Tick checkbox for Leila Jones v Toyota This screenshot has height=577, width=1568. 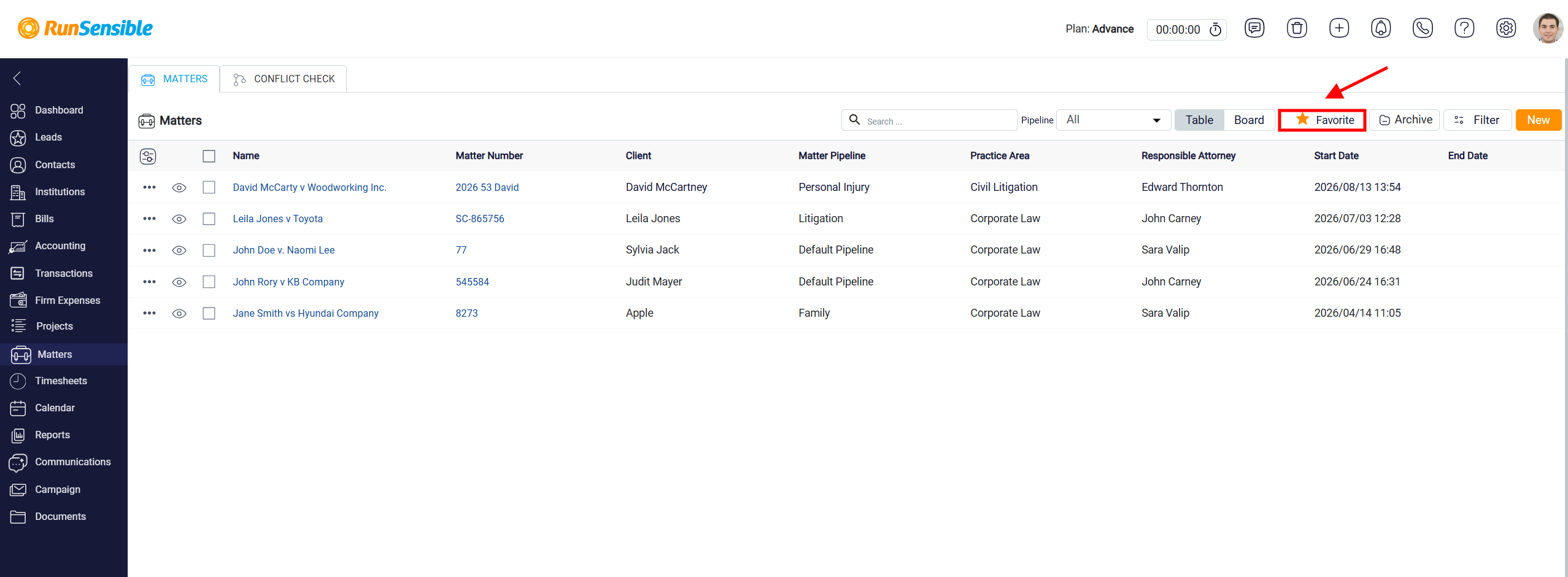point(209,219)
